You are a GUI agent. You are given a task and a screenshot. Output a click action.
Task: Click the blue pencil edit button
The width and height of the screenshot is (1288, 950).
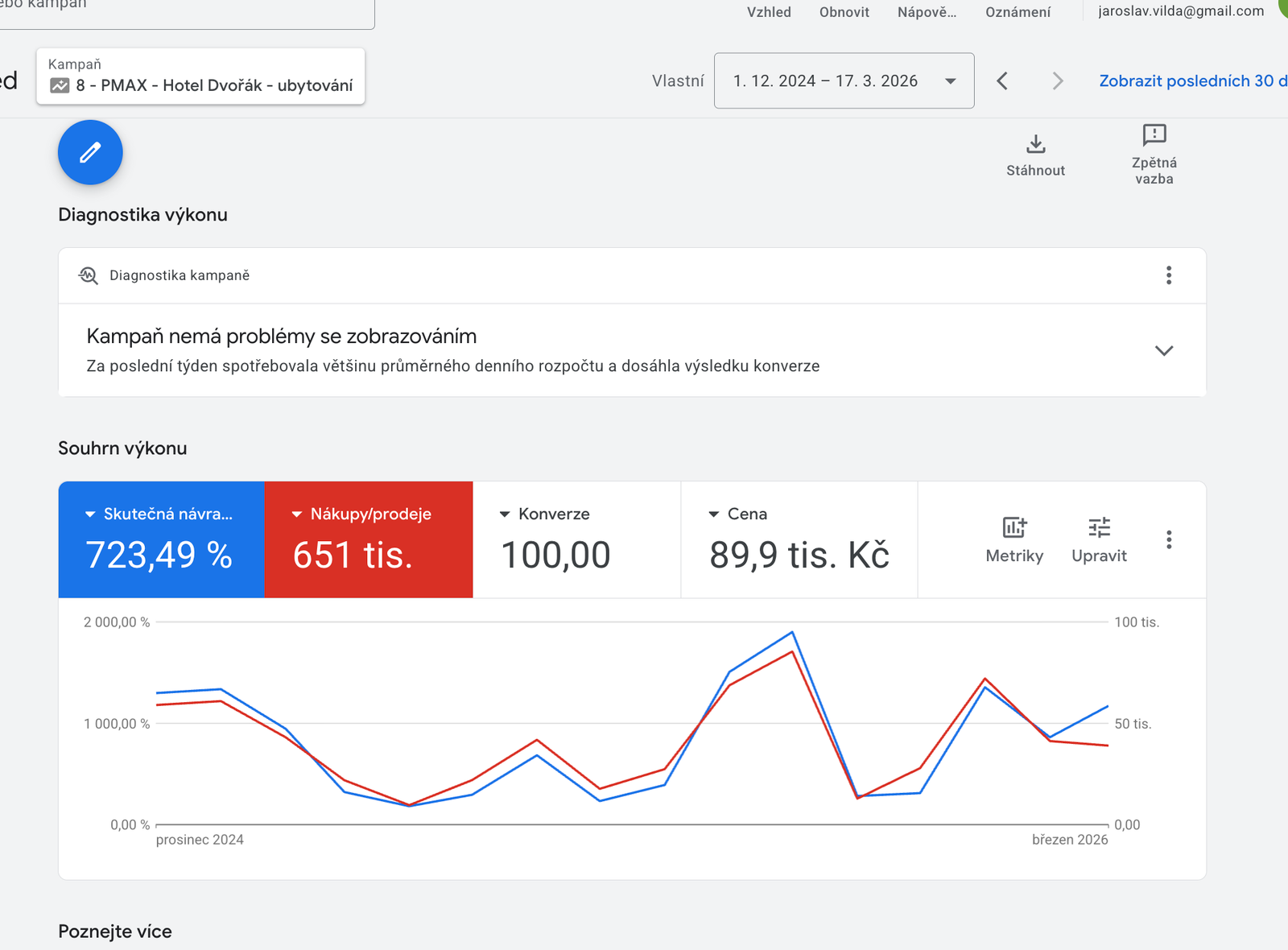tap(90, 152)
